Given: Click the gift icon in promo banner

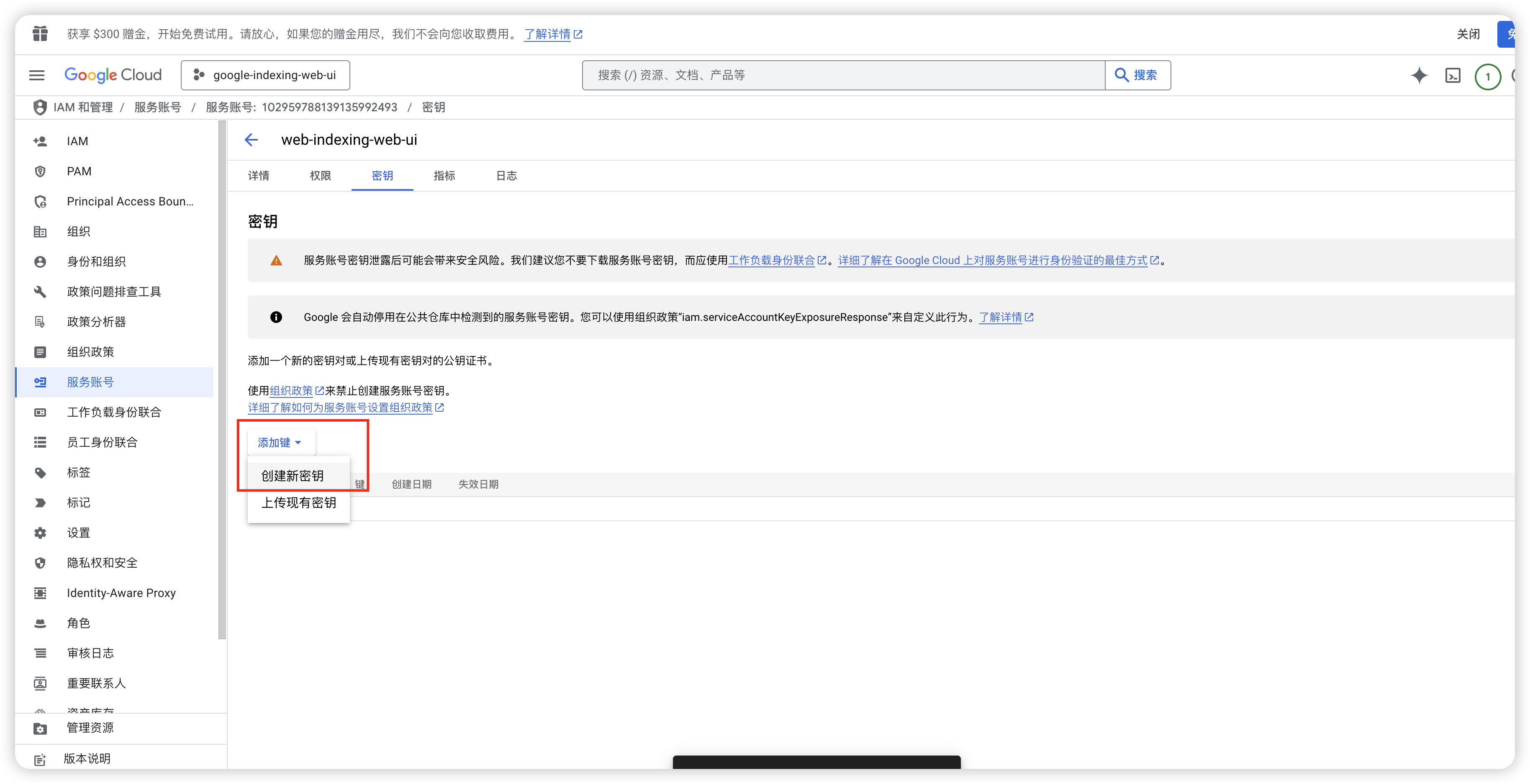Looking at the screenshot, I should 41,34.
